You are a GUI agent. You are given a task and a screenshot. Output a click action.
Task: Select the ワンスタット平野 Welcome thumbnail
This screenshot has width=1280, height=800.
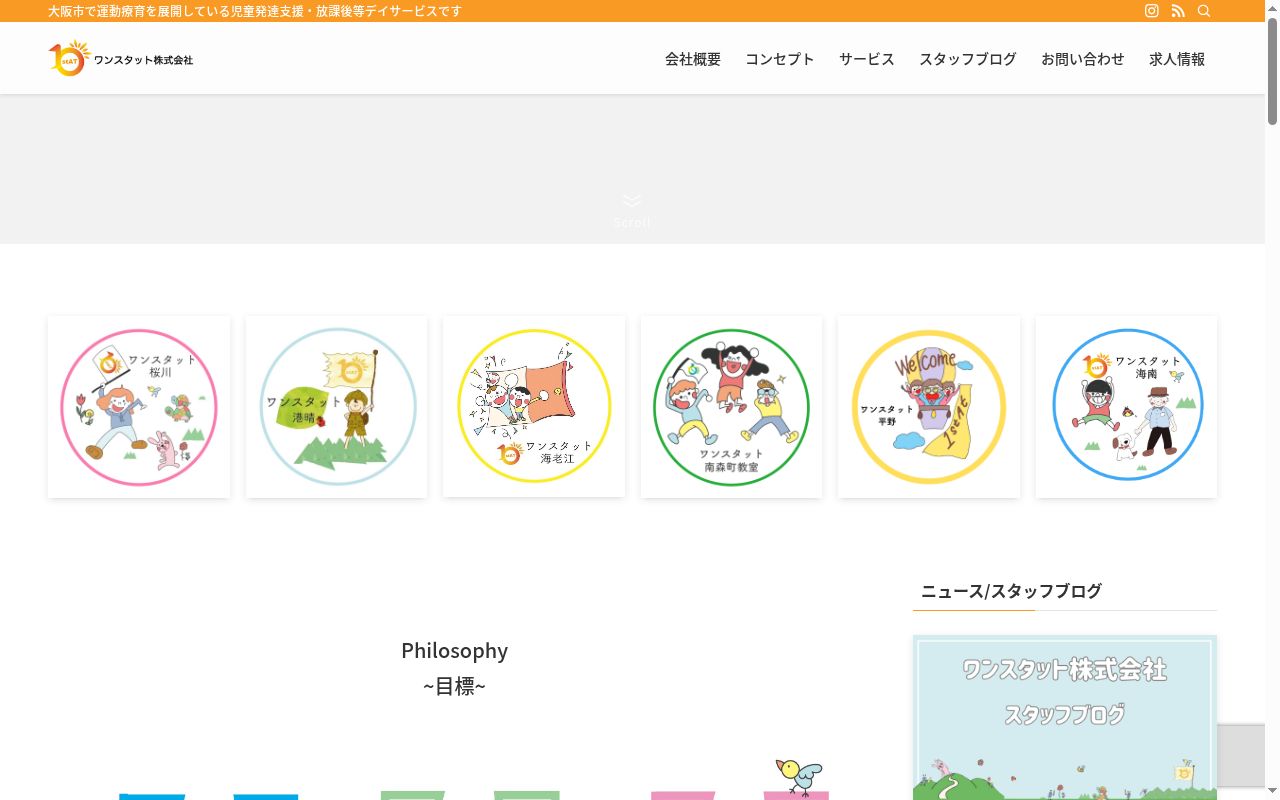click(x=929, y=407)
